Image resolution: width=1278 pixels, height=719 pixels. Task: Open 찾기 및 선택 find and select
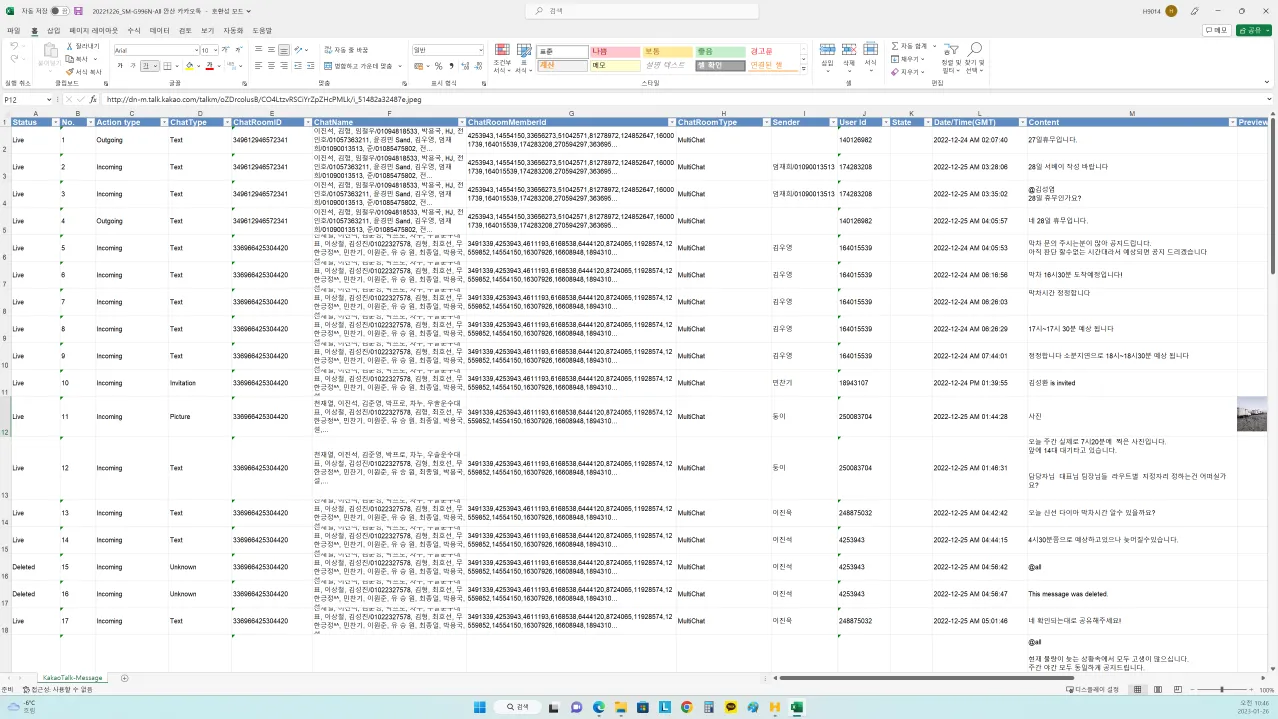click(x=974, y=57)
